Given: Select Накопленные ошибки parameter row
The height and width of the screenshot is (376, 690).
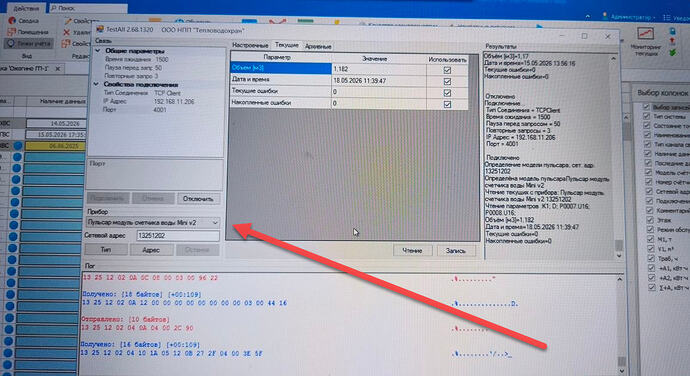Looking at the screenshot, I should [x=280, y=103].
